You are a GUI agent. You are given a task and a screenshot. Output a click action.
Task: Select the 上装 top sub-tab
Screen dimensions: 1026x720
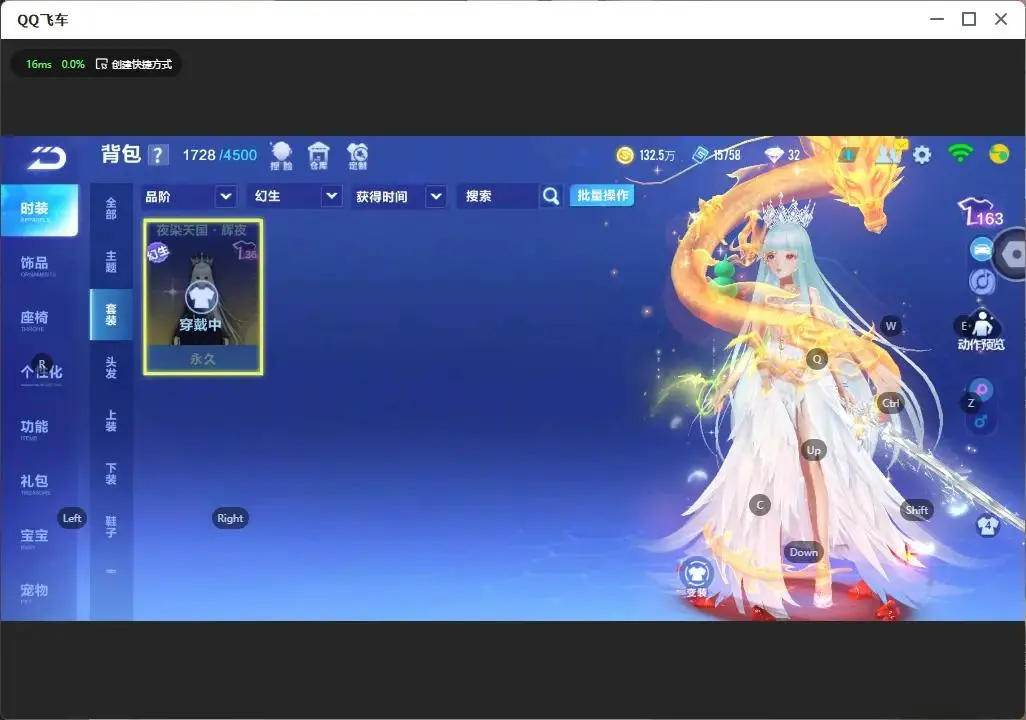(x=111, y=421)
